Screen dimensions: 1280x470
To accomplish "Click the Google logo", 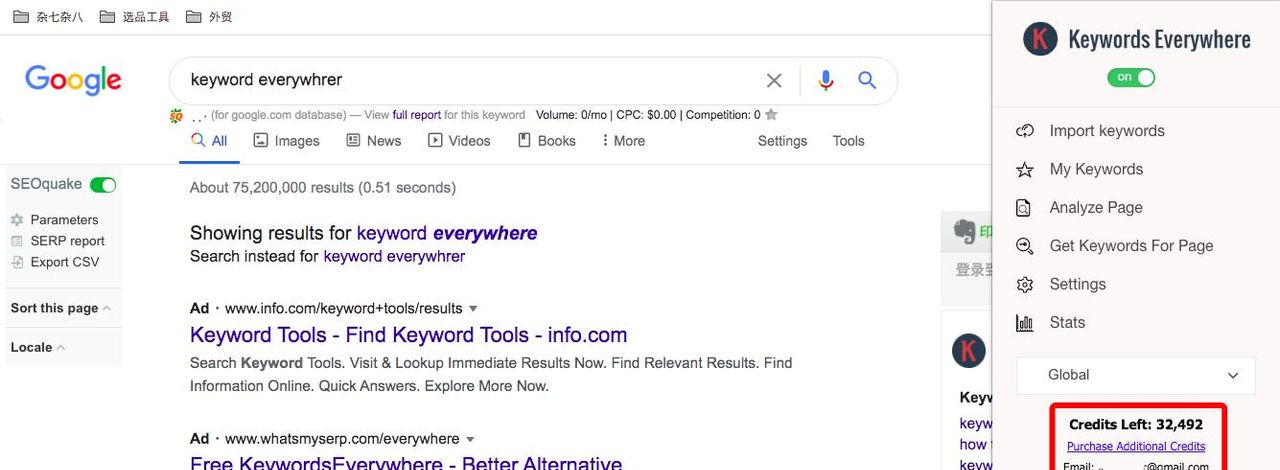I will (73, 80).
